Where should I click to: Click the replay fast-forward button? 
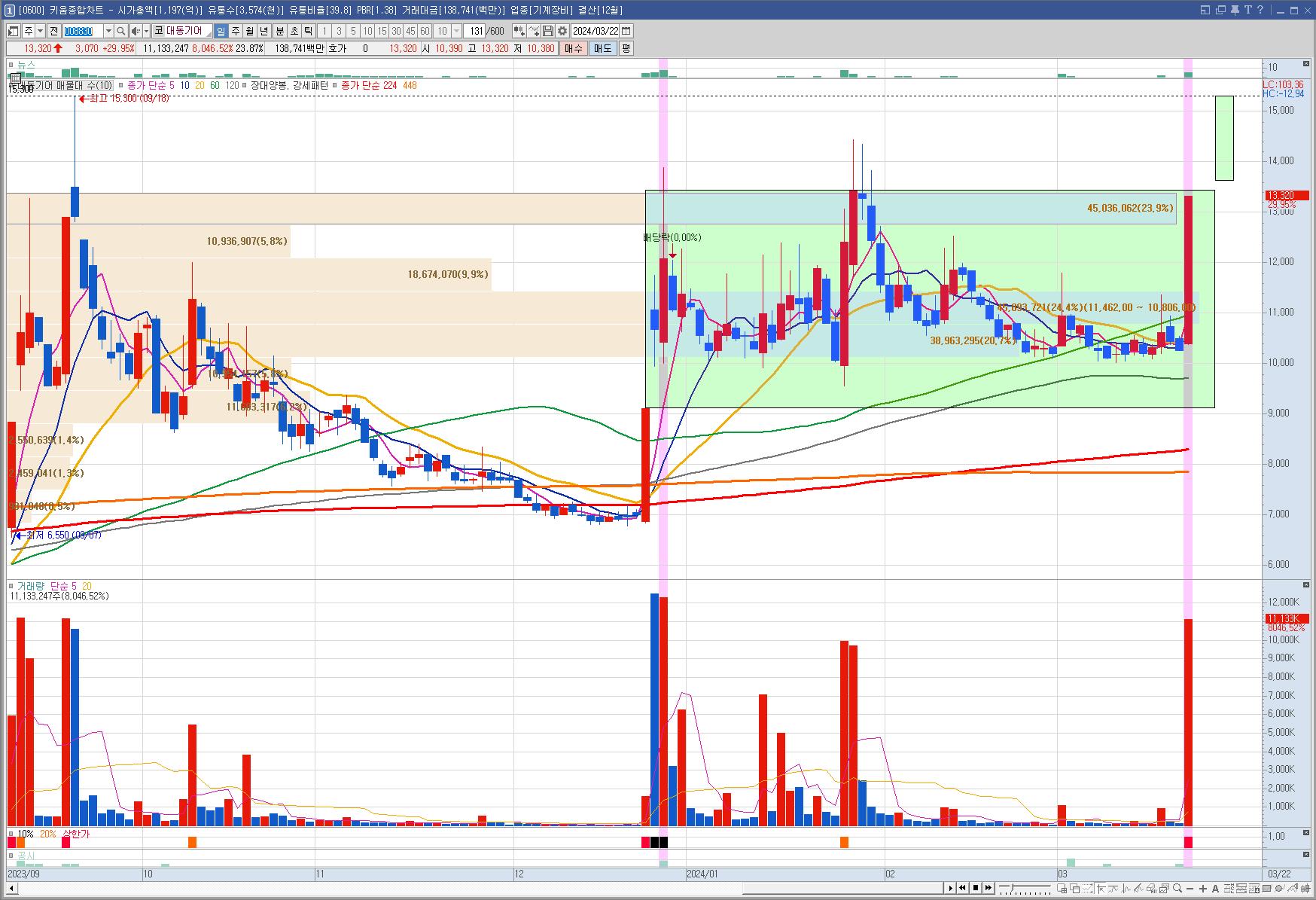(x=988, y=888)
